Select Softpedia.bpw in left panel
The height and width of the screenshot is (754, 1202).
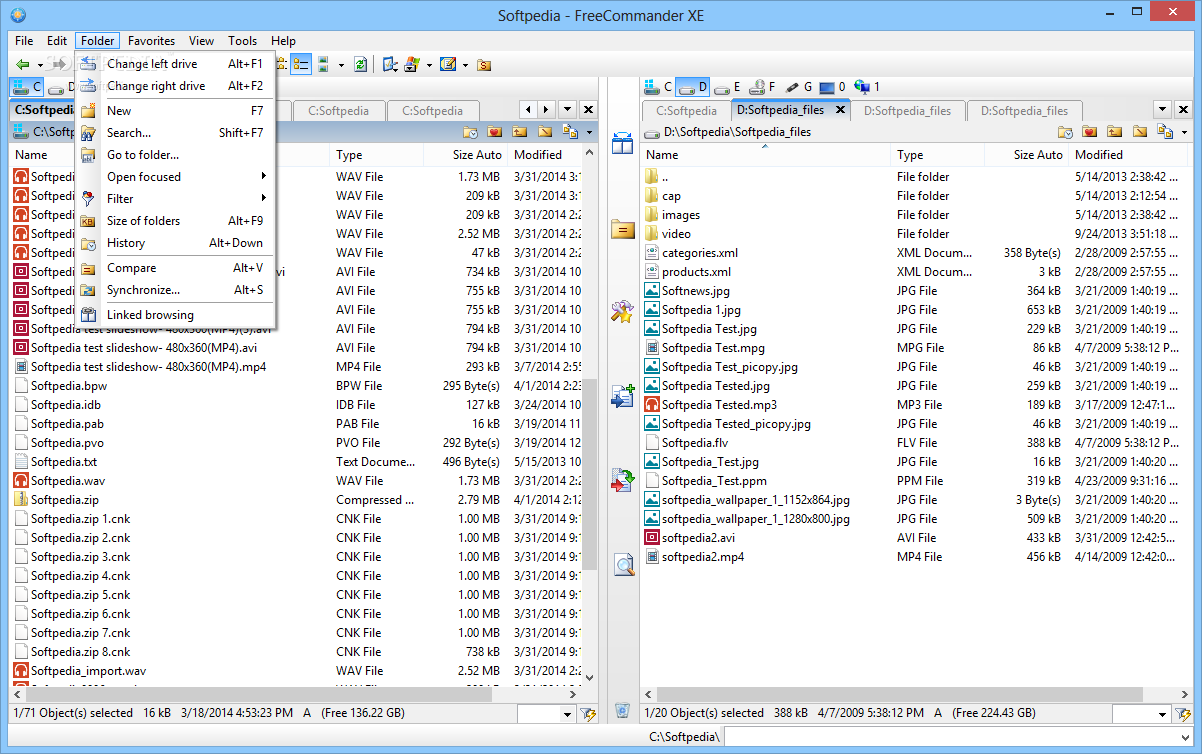[68, 386]
